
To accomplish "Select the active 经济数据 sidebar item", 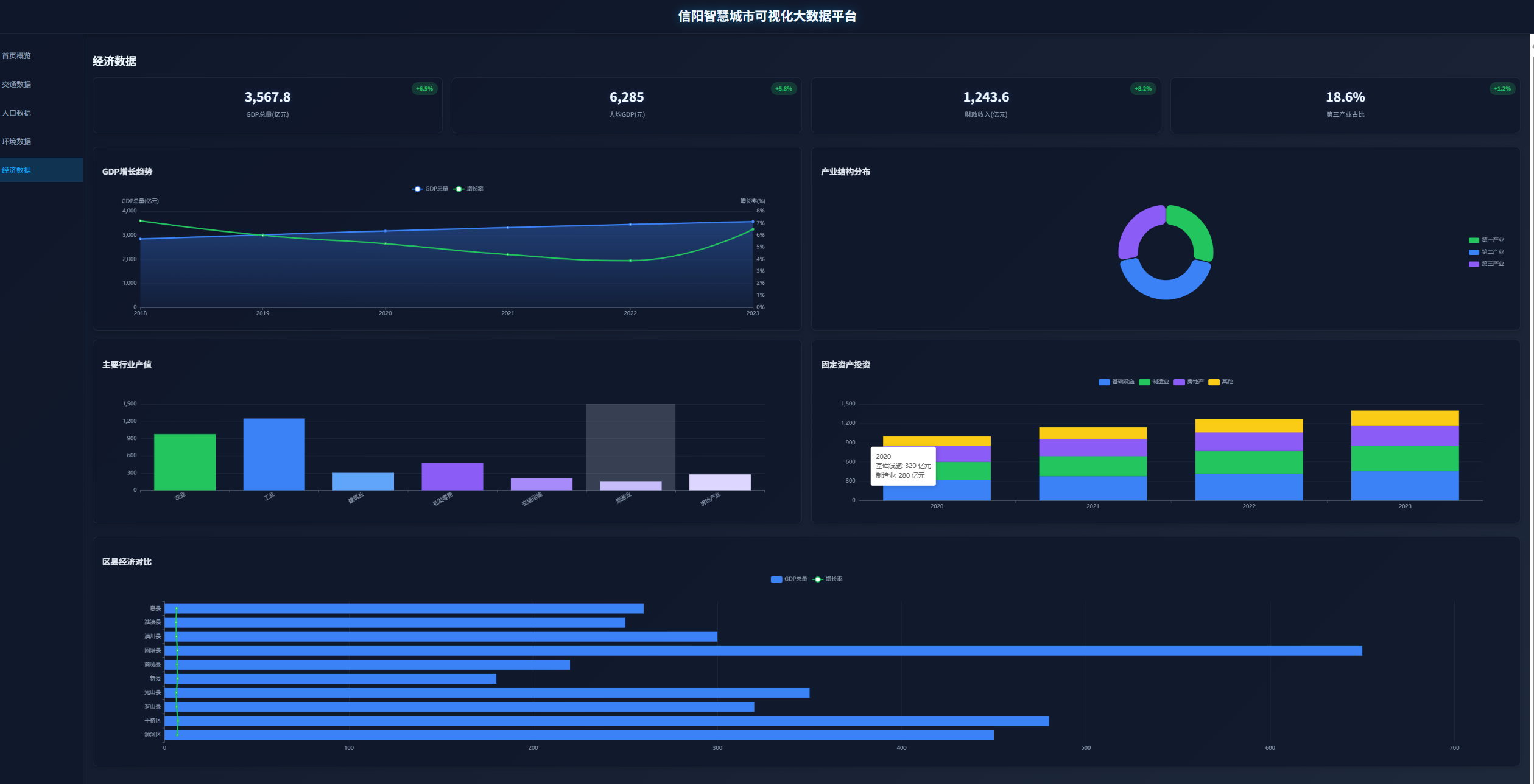I will 17,170.
